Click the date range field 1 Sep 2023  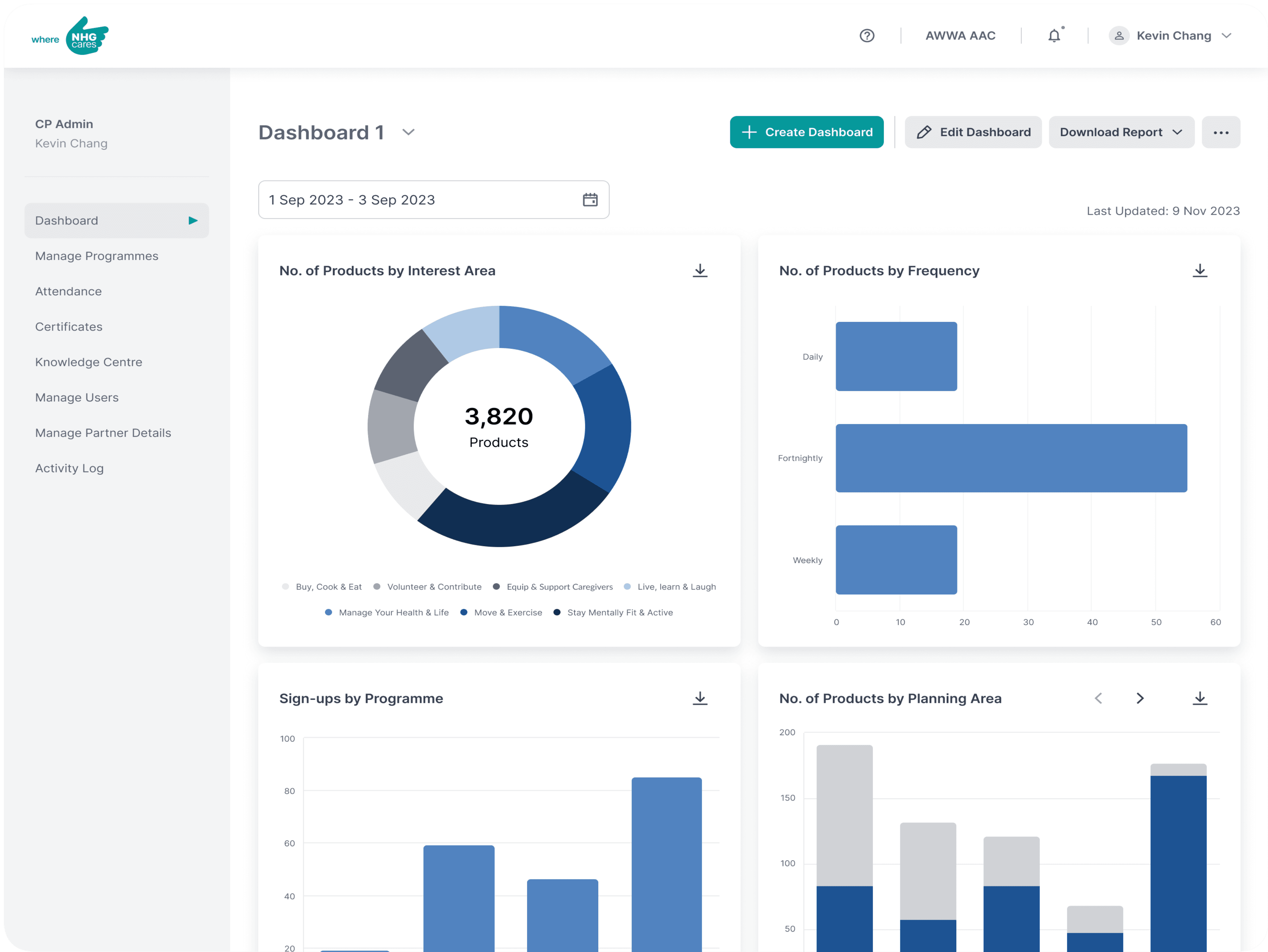433,200
